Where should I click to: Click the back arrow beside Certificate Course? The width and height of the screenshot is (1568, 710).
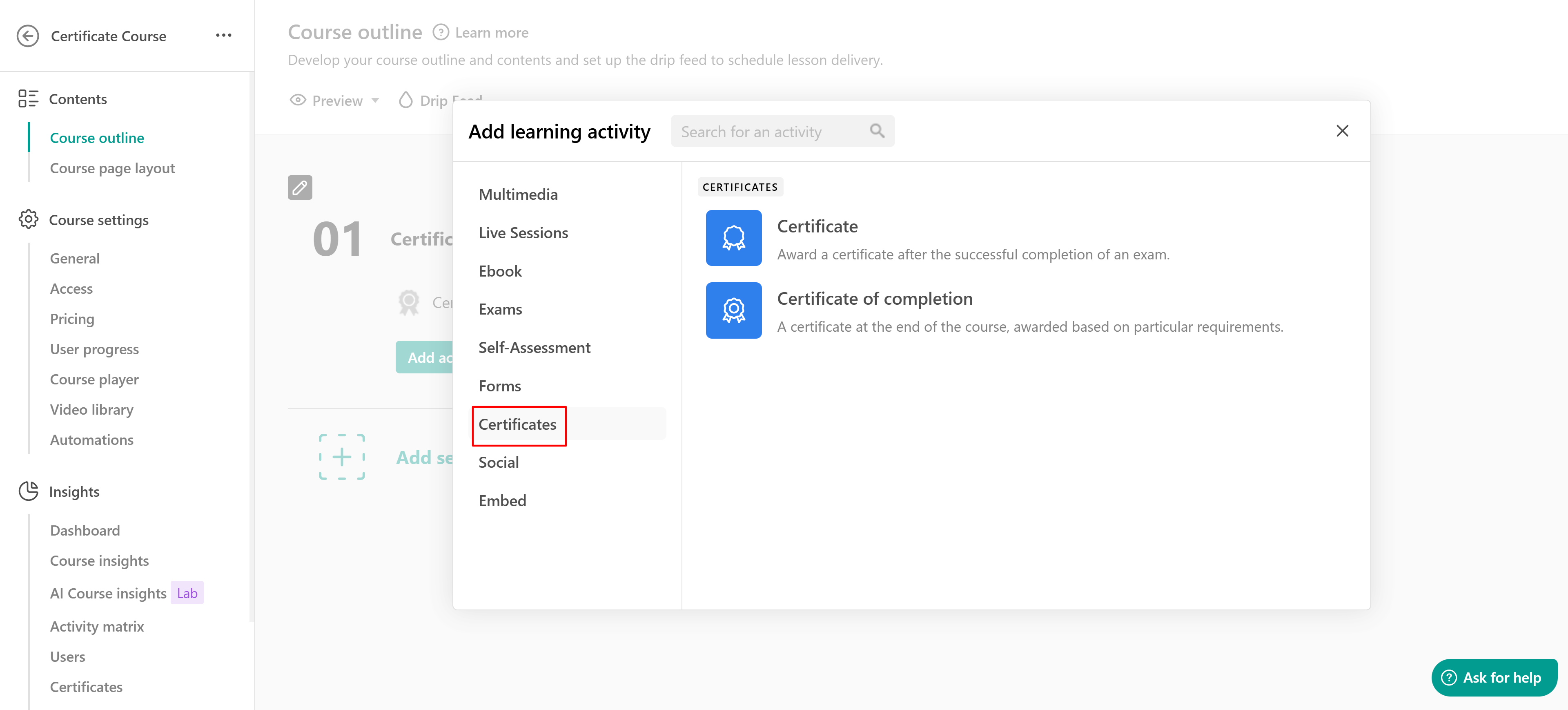[x=27, y=36]
